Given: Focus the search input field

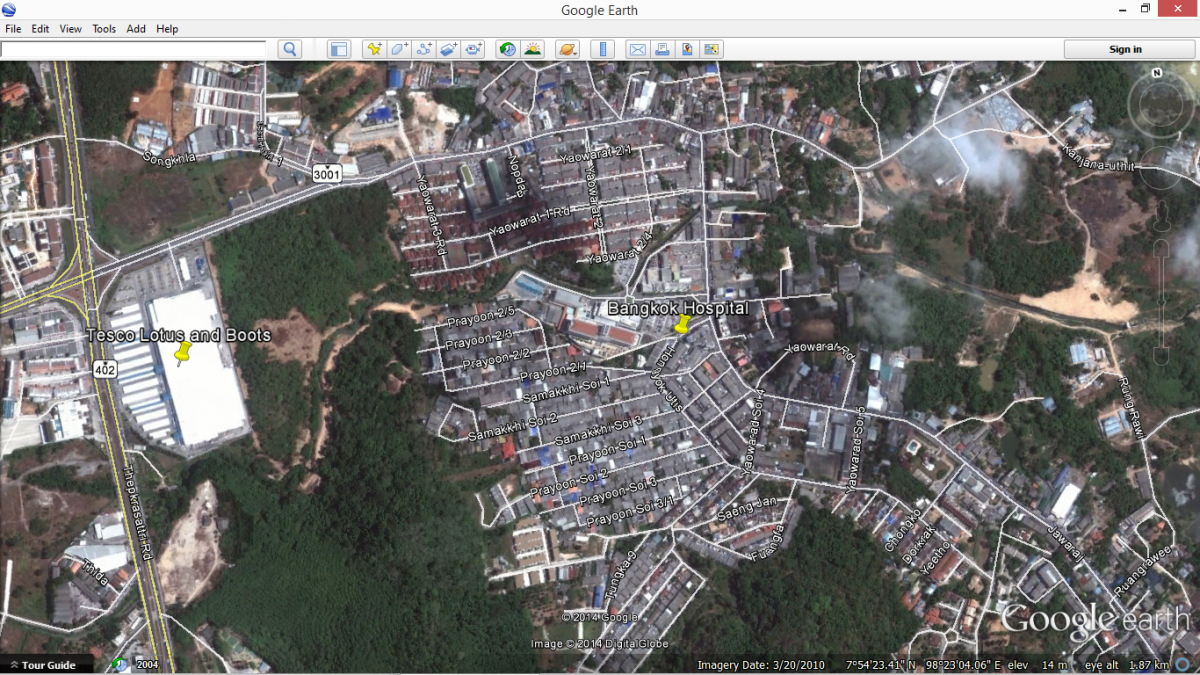Looking at the screenshot, I should coord(133,49).
